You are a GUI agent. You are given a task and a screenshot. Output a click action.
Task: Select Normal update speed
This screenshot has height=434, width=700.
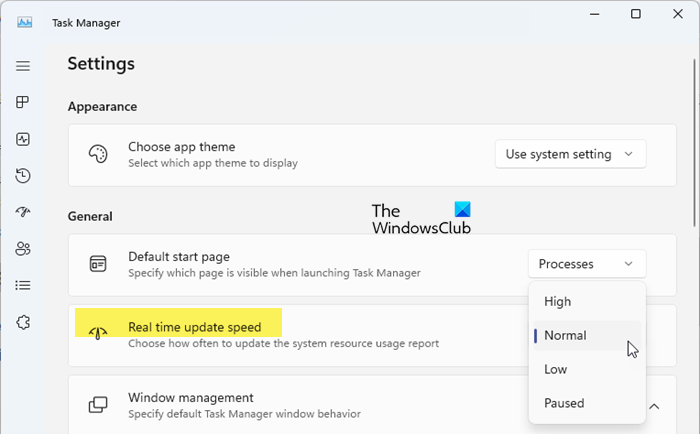point(565,335)
